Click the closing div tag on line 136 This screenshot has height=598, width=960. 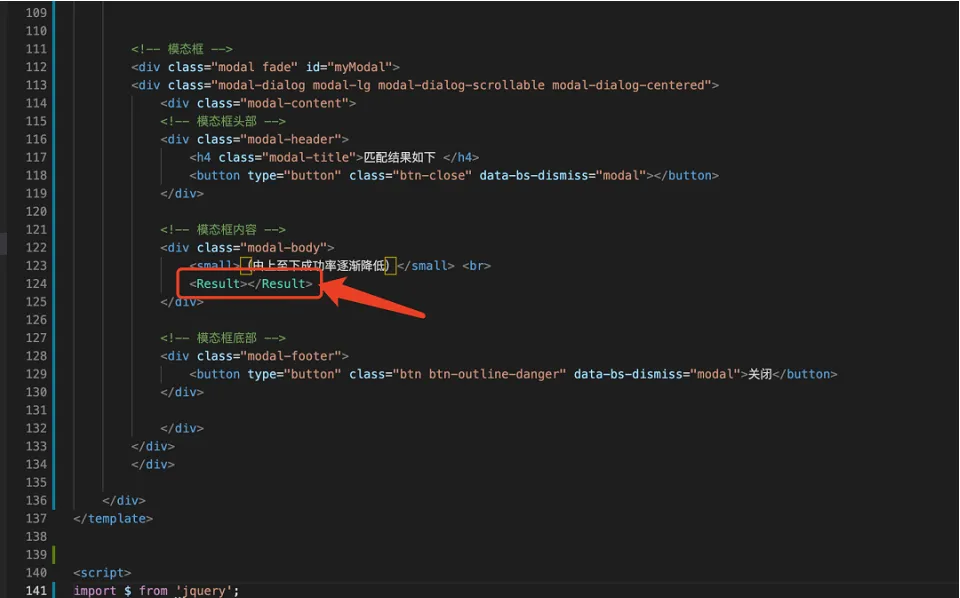(x=124, y=500)
